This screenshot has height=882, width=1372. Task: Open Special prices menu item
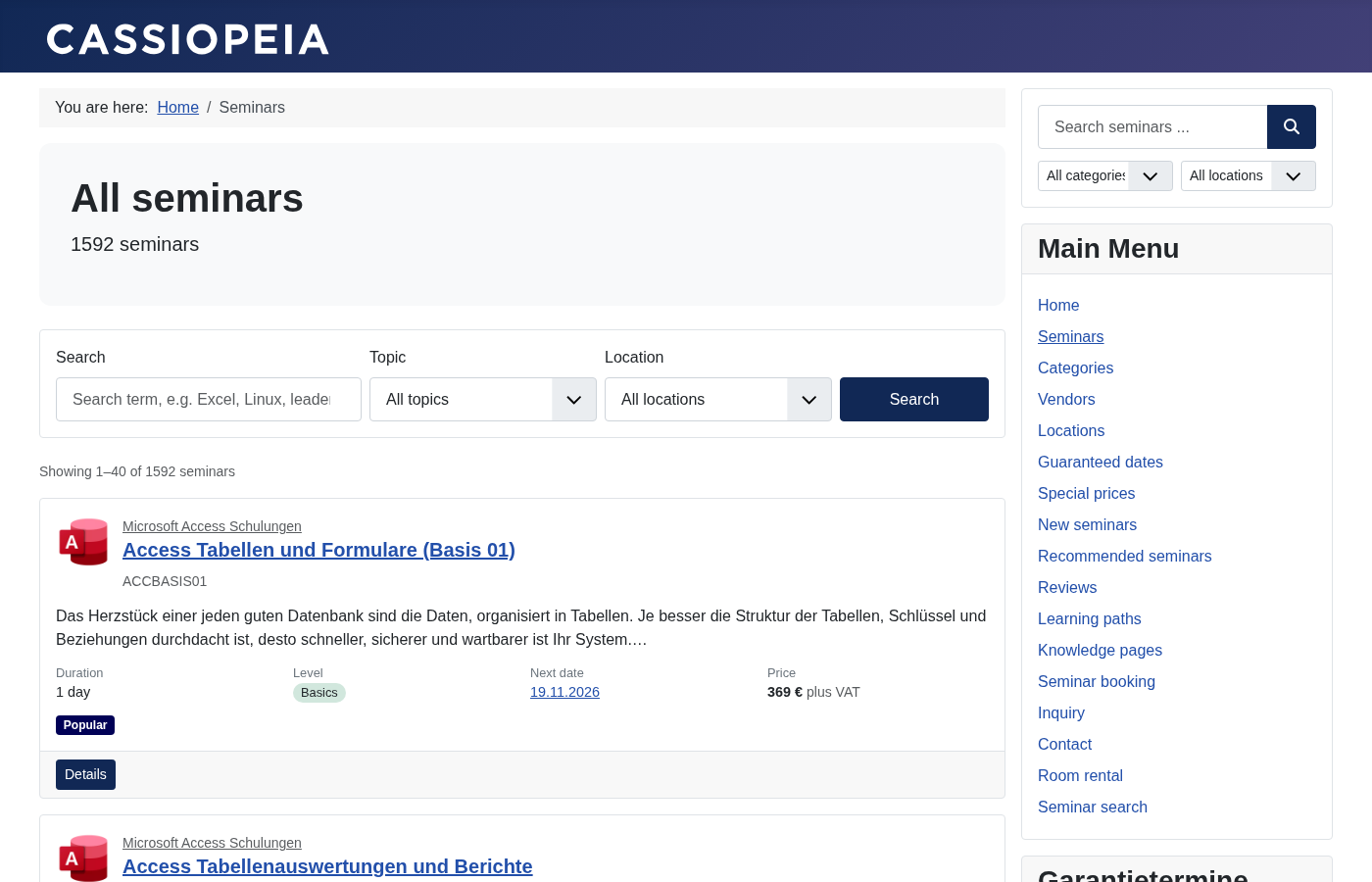pos(1086,494)
